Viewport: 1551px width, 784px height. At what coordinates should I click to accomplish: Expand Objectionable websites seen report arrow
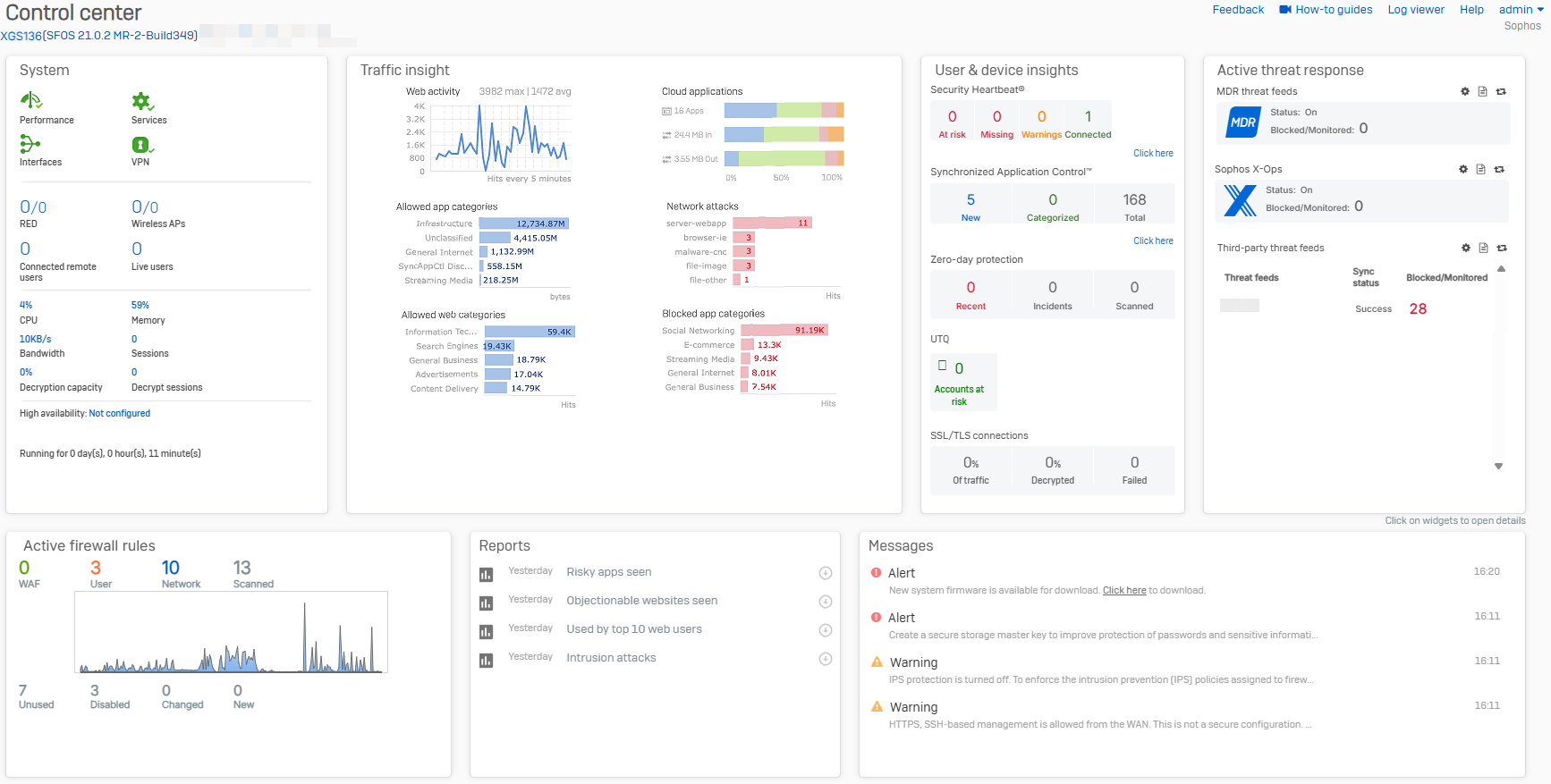click(x=826, y=602)
